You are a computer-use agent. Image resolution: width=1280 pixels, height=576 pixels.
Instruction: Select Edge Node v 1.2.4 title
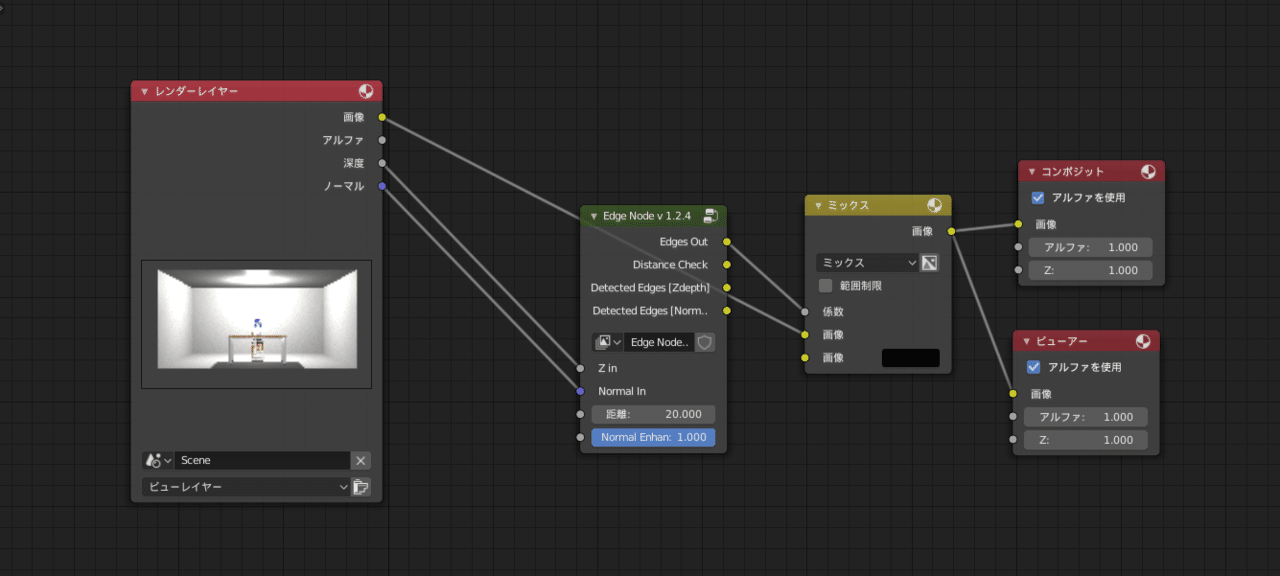point(646,216)
